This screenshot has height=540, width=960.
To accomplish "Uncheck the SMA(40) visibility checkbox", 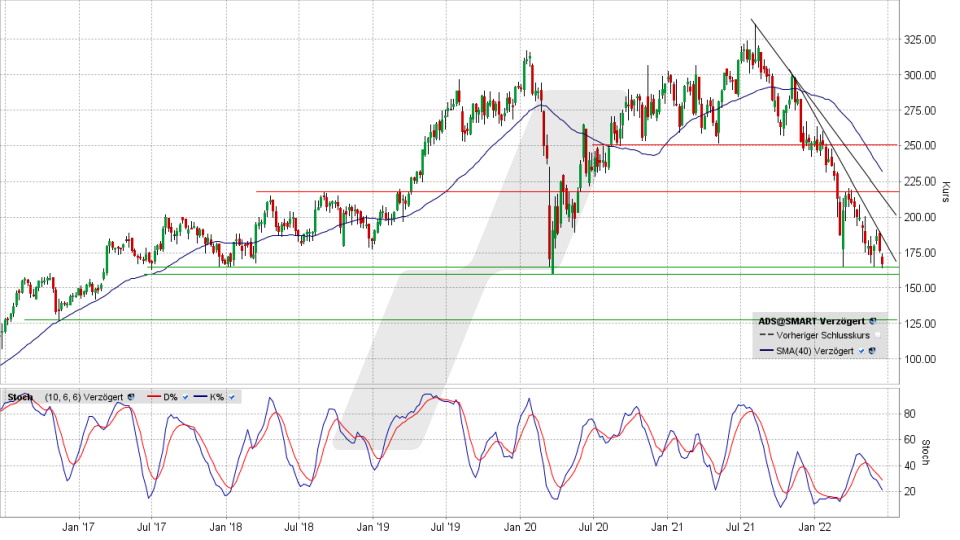I will (x=861, y=351).
